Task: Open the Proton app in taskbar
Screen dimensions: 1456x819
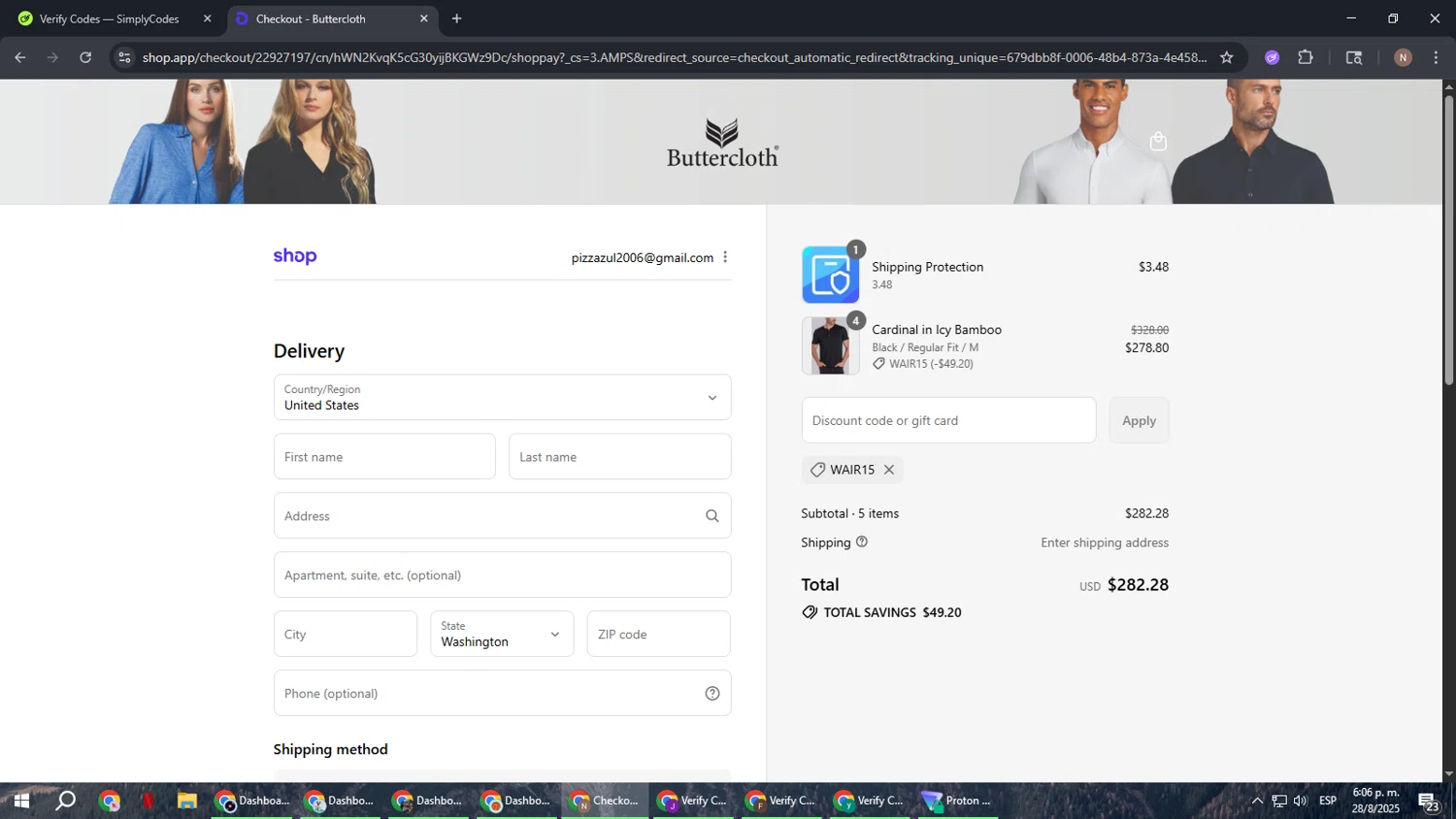Action: (956, 802)
